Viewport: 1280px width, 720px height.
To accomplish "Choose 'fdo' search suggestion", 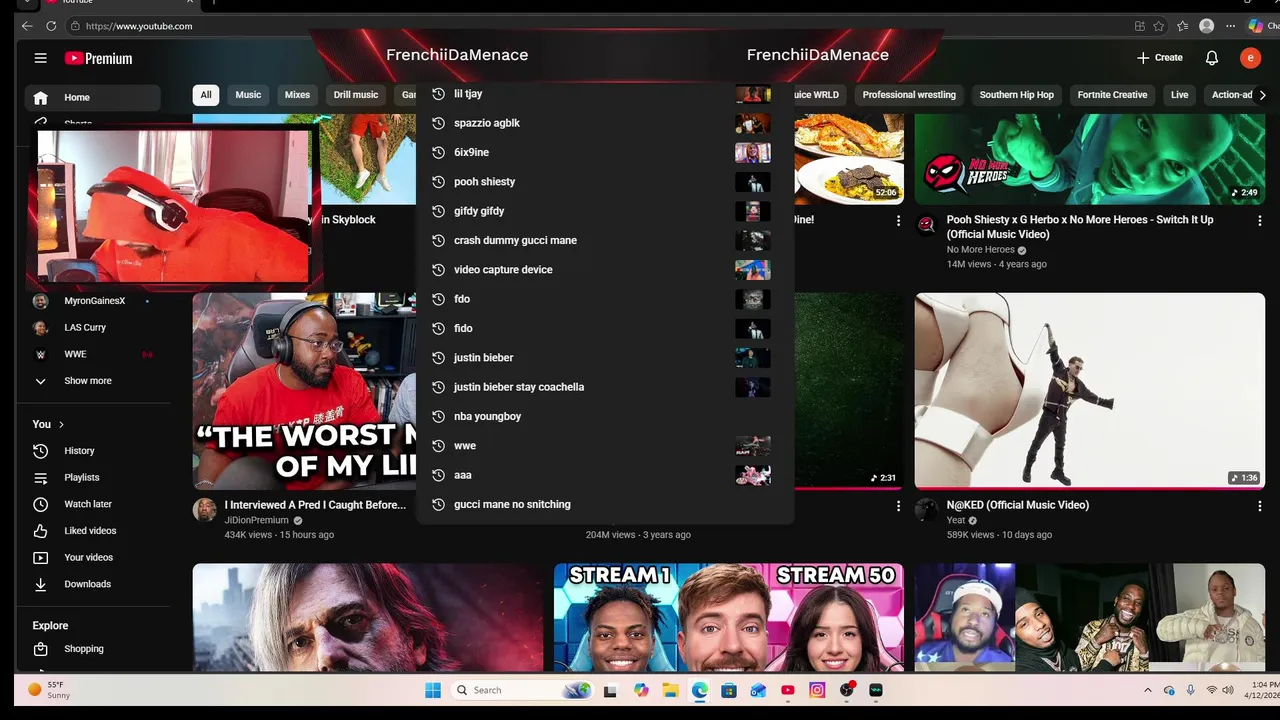I will pos(605,299).
